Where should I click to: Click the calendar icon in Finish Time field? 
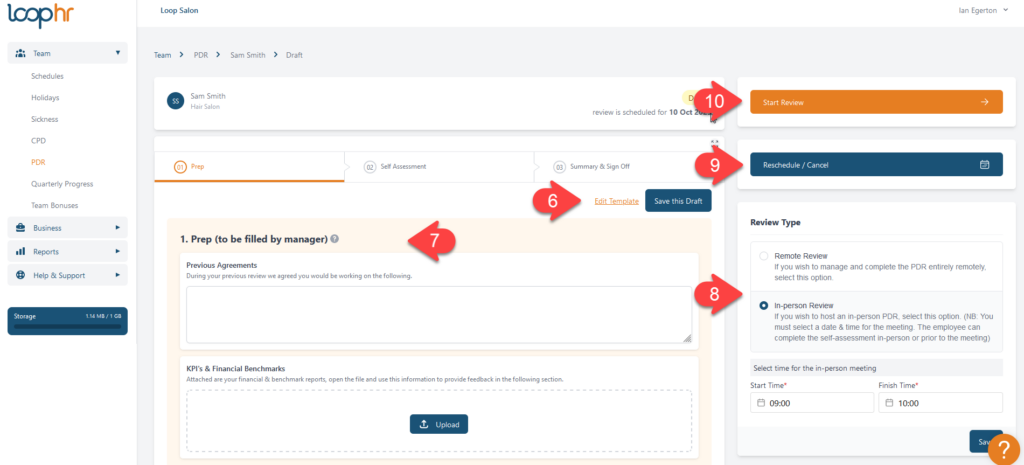[x=889, y=404]
